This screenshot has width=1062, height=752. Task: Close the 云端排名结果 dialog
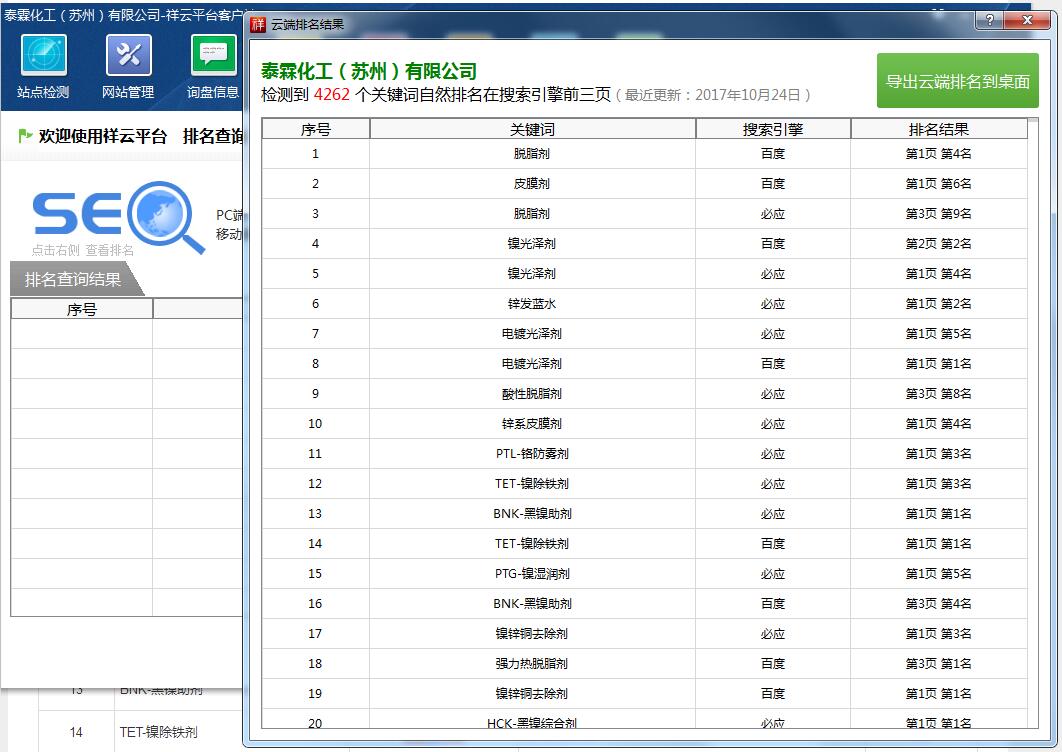click(x=1027, y=20)
